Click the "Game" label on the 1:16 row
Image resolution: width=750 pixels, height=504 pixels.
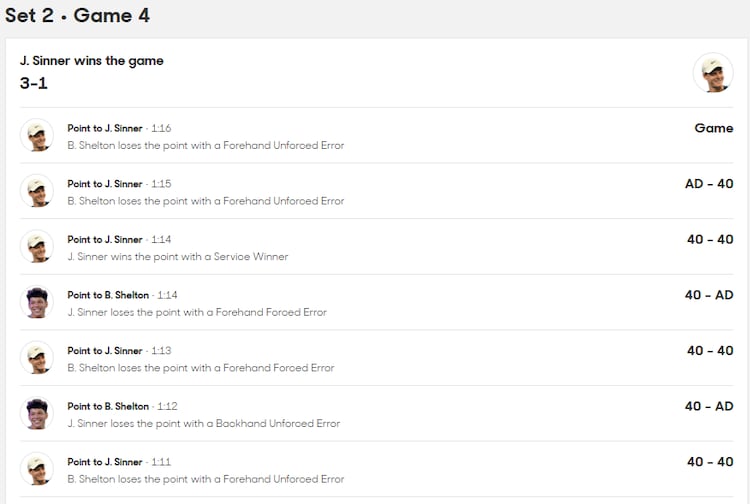click(714, 128)
